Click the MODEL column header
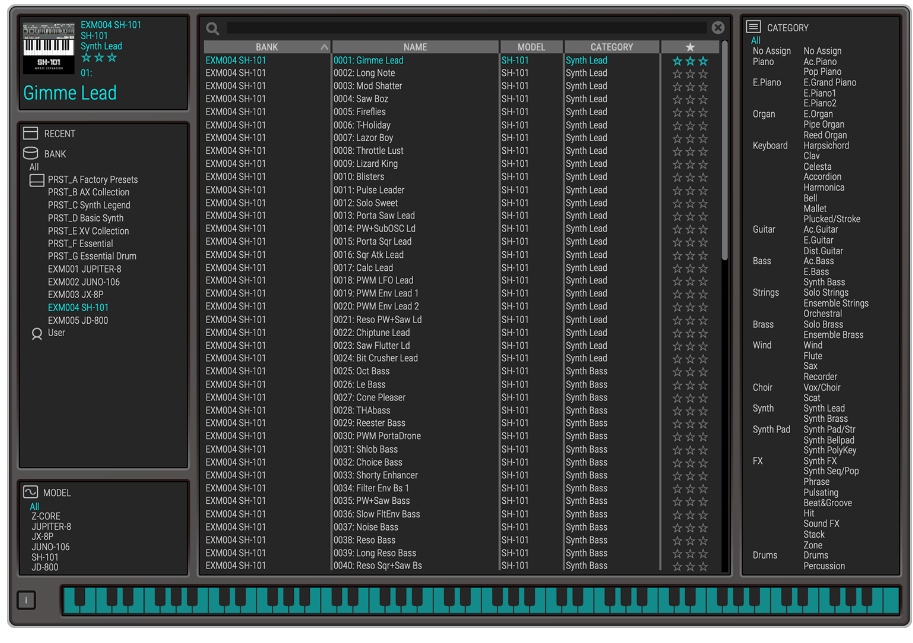 tap(531, 47)
